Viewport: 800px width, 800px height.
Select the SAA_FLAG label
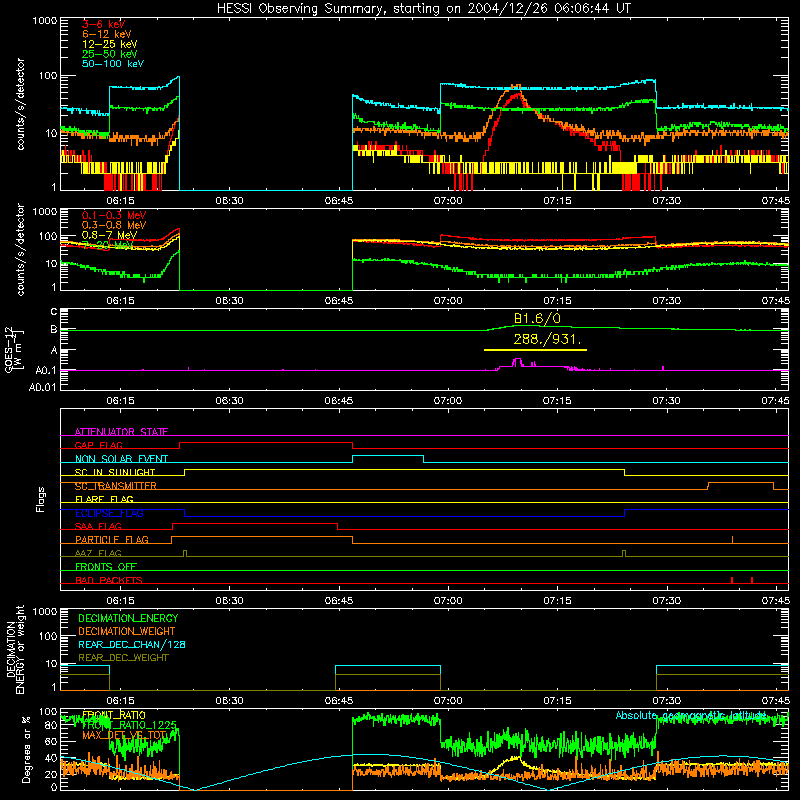click(x=98, y=527)
